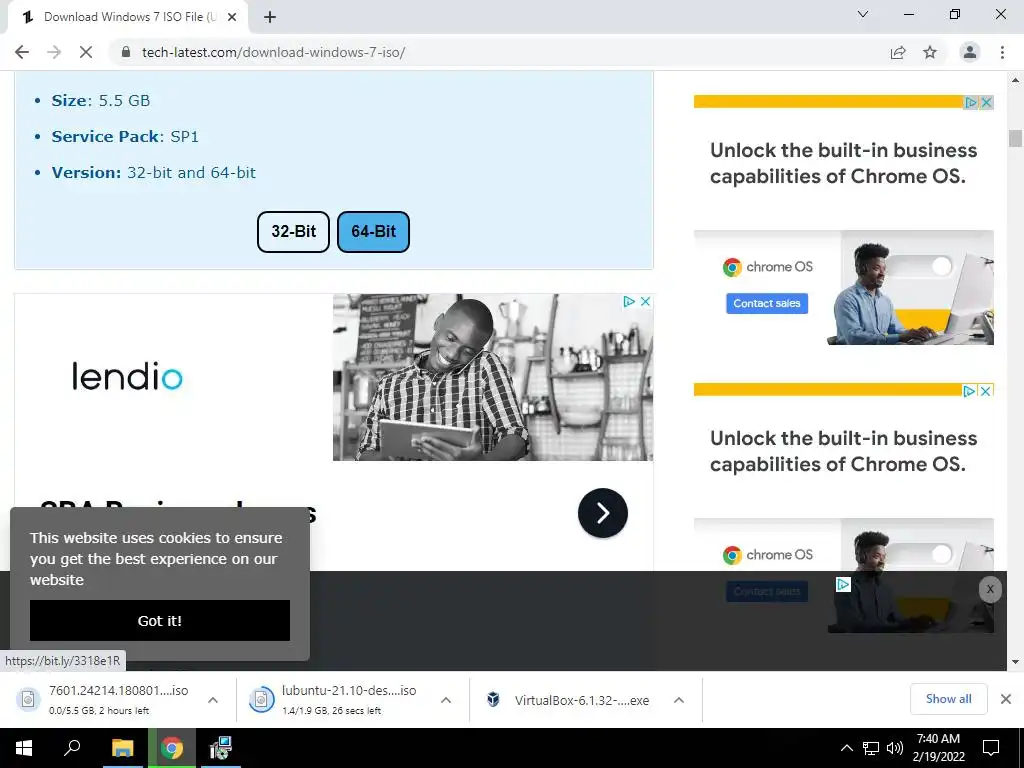1024x768 pixels.
Task: Click the lendio ad next arrow
Action: pyautogui.click(x=603, y=513)
